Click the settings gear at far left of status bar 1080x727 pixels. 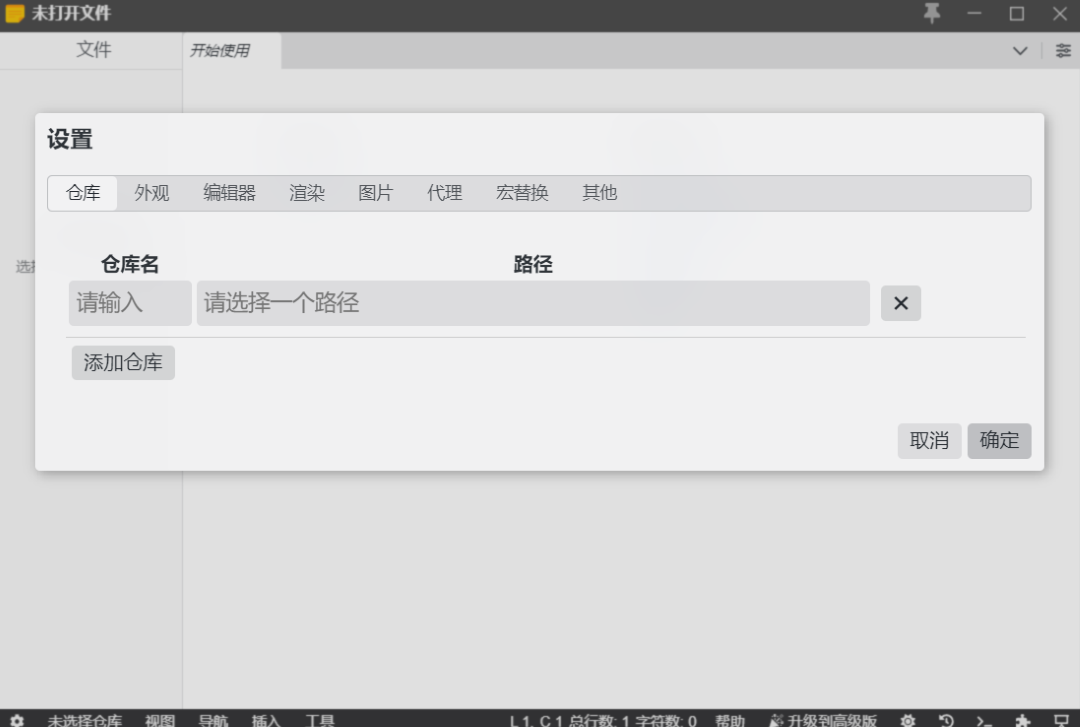[x=17, y=720]
